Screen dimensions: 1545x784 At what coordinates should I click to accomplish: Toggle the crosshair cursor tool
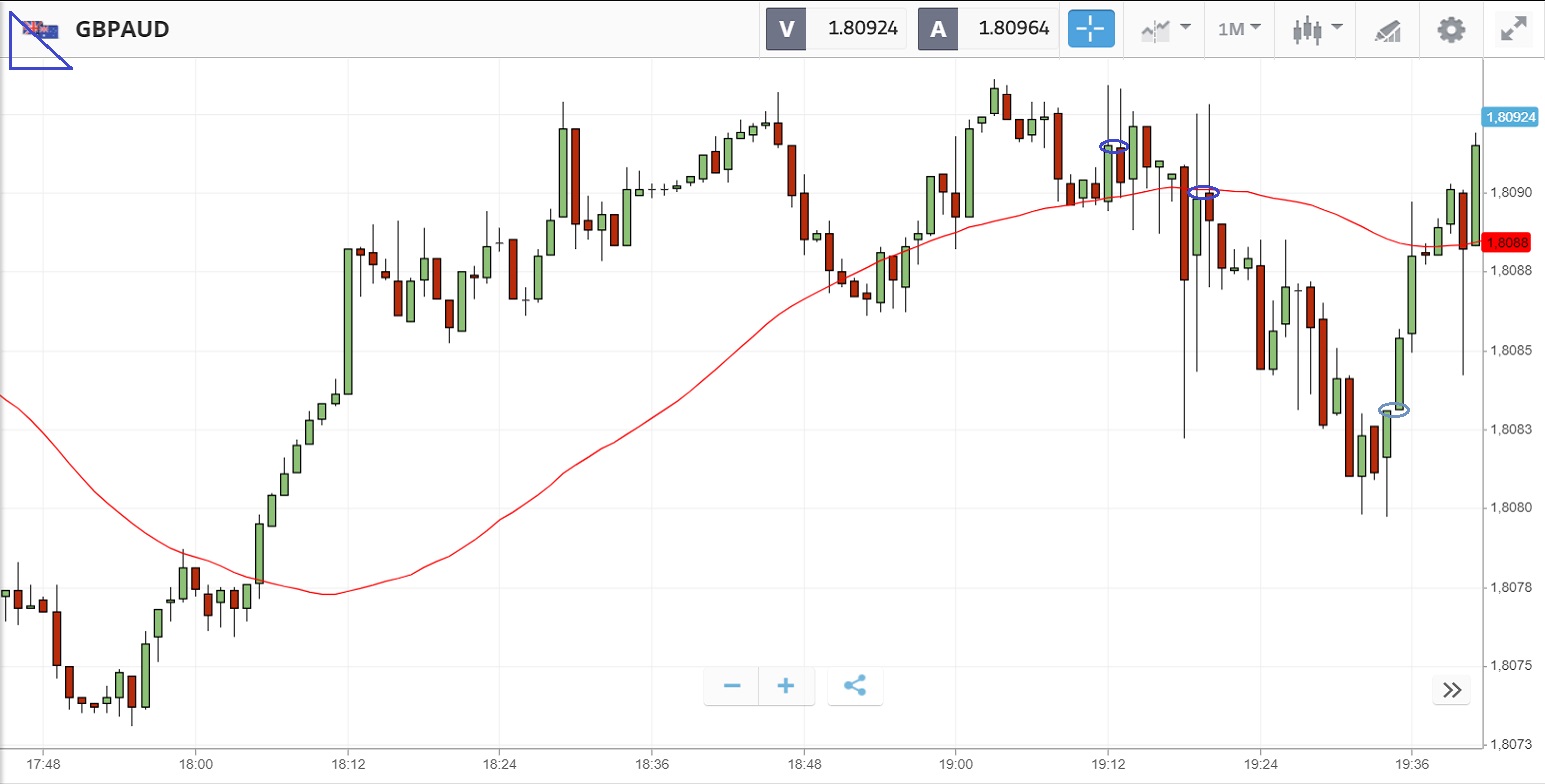(1090, 29)
